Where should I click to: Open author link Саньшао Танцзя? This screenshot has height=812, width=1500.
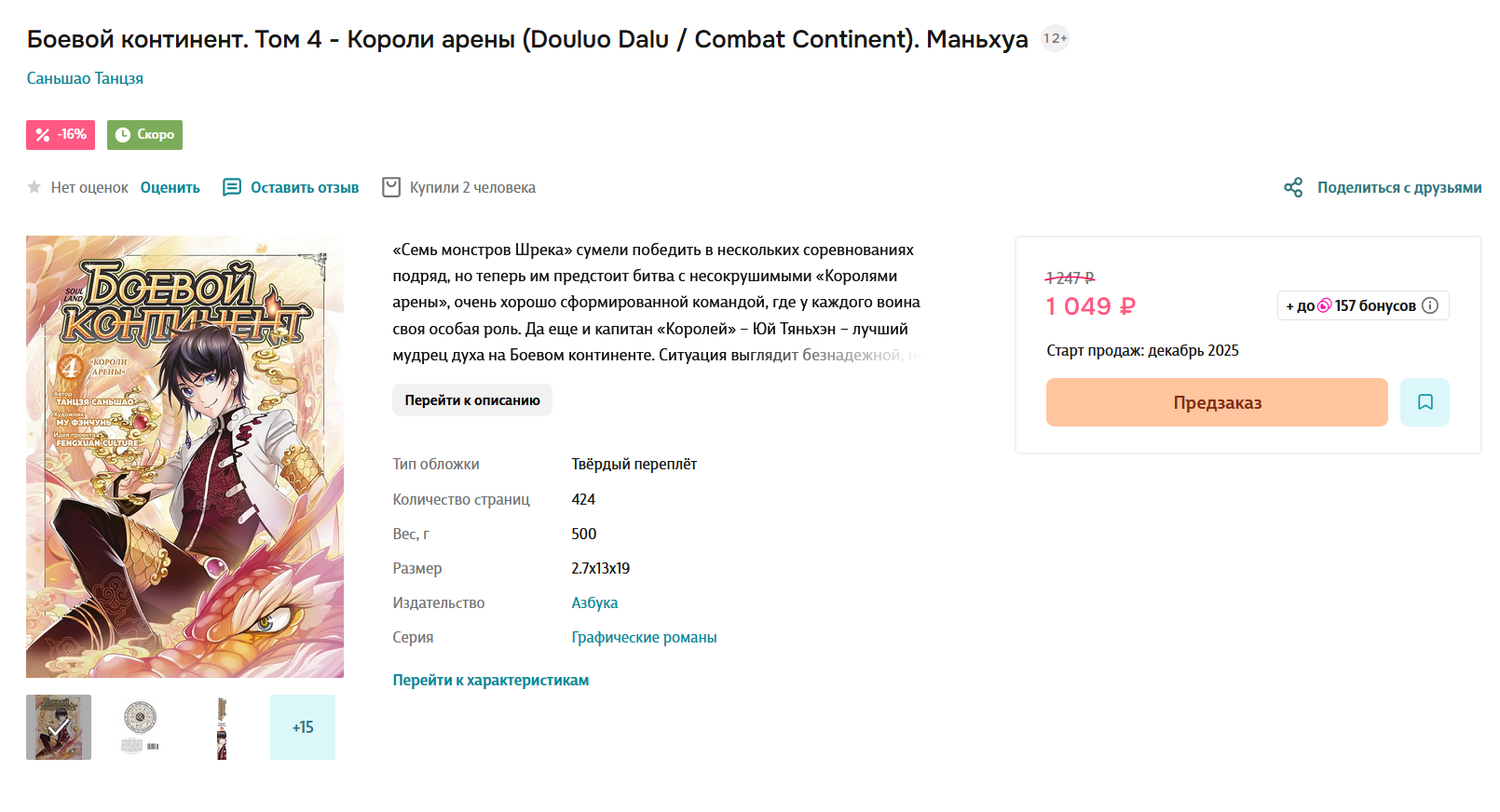[x=85, y=78]
